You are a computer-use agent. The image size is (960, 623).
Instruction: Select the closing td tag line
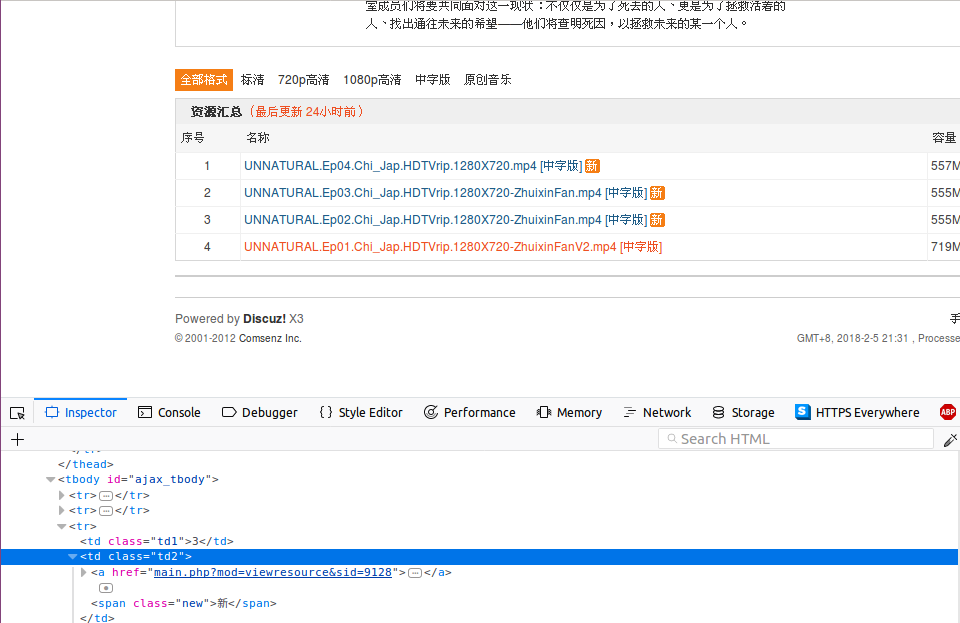(97, 617)
